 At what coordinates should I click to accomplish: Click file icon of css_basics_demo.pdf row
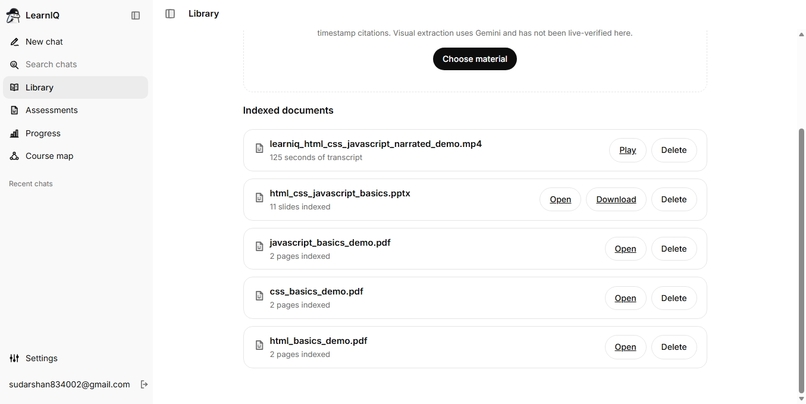coord(260,296)
